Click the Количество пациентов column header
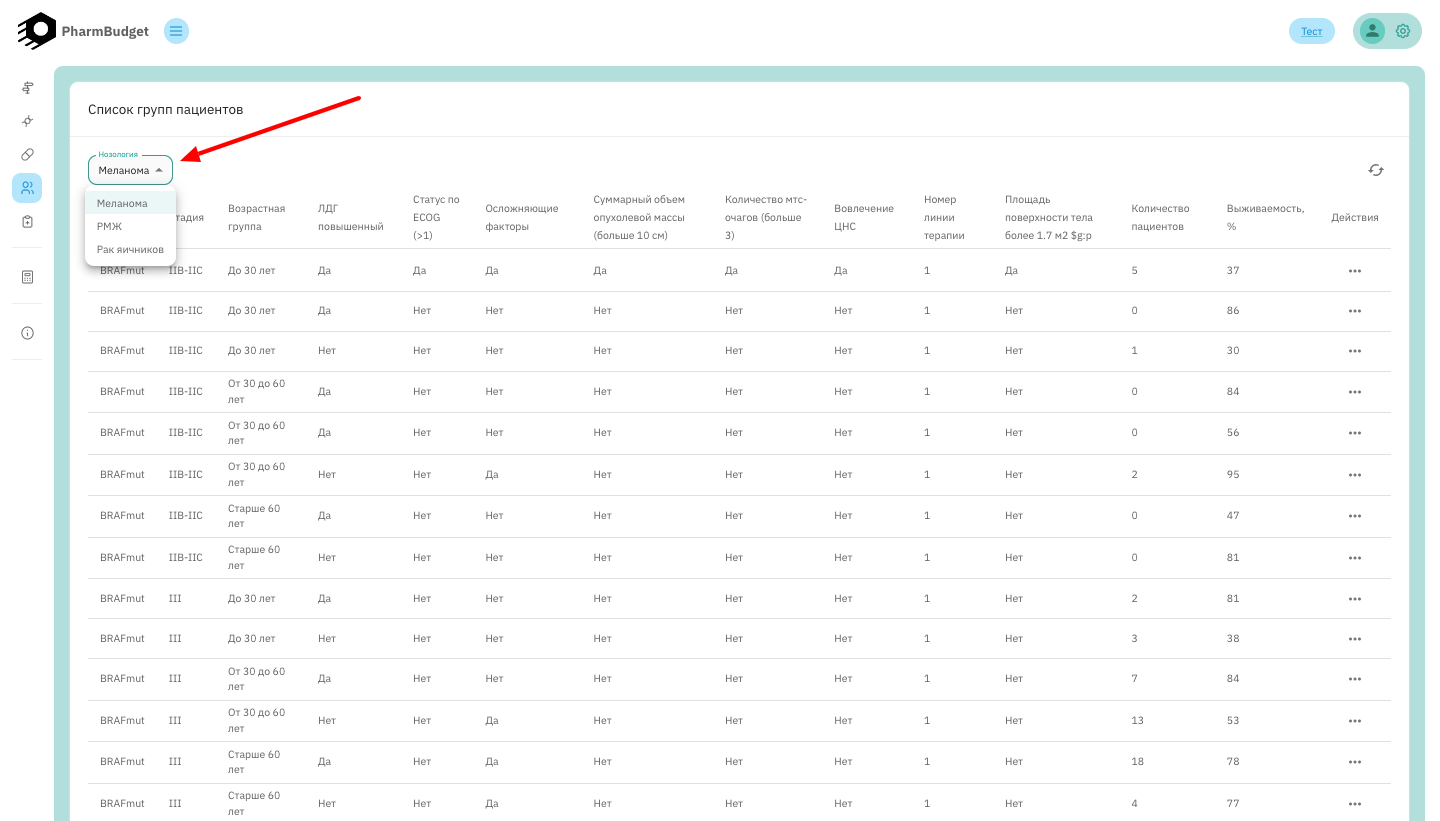Image resolution: width=1440 pixels, height=821 pixels. coord(1160,217)
